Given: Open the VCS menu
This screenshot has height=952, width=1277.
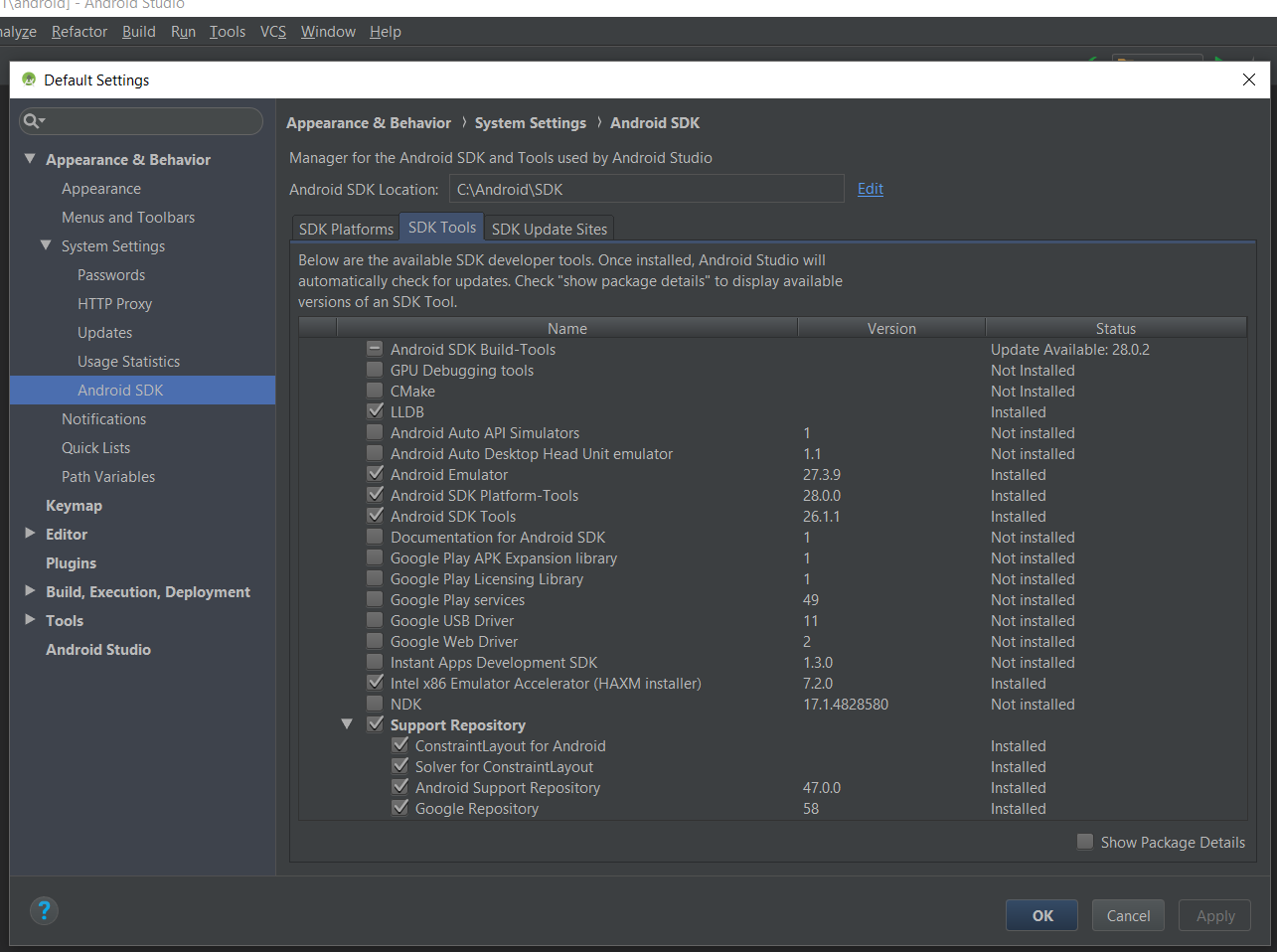Looking at the screenshot, I should 273,32.
